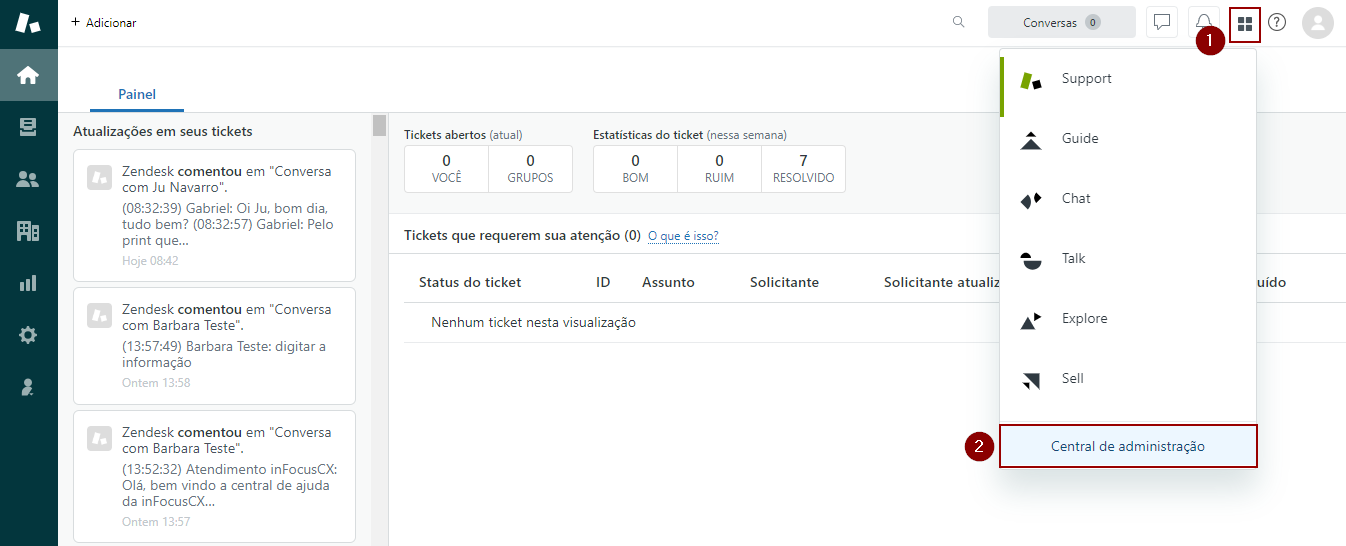This screenshot has height=546, width=1346.
Task: Toggle the Zendesk products grid icon
Action: [x=1245, y=23]
